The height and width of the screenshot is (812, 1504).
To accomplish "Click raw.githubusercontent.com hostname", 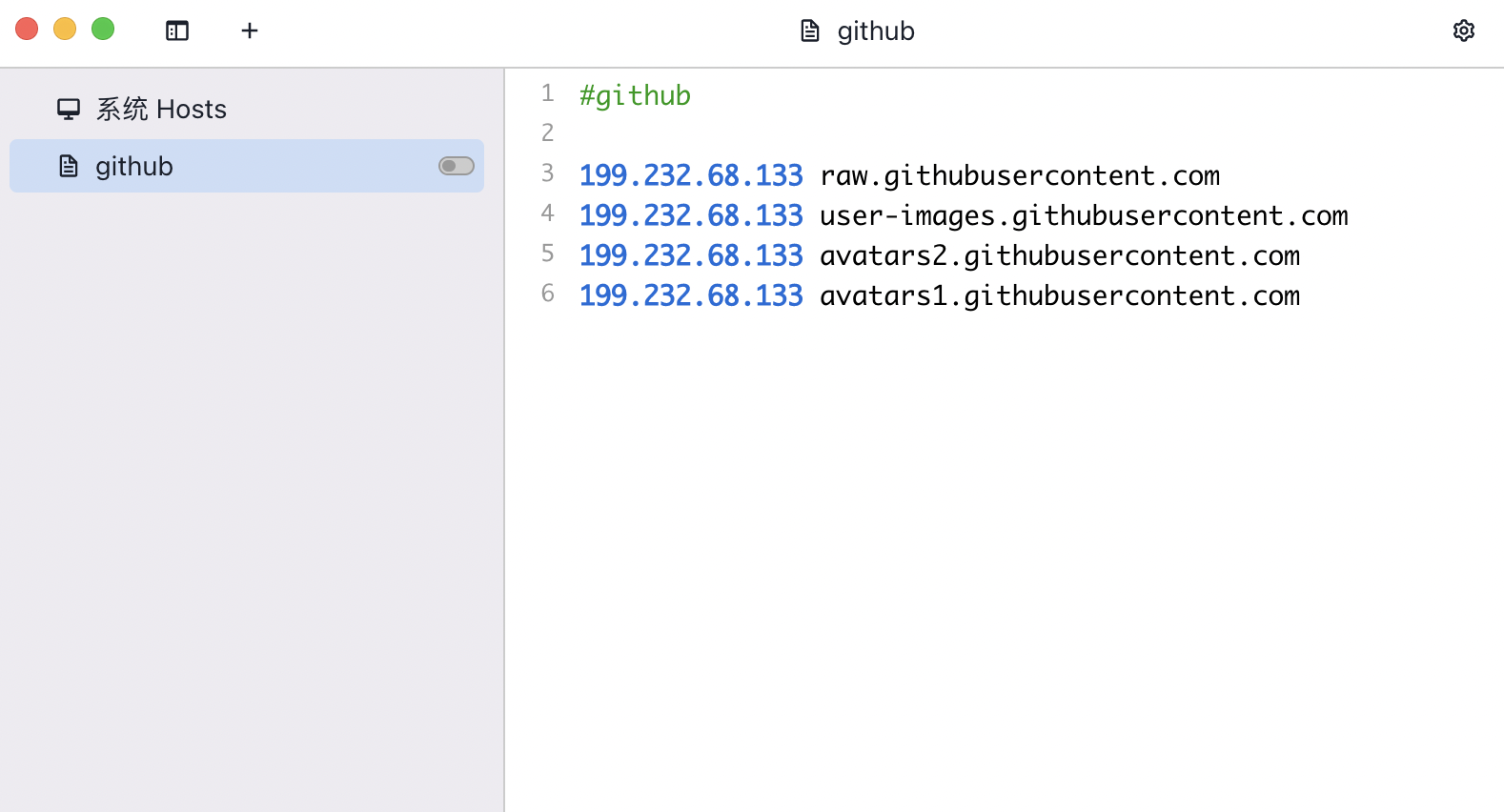I will [1020, 175].
